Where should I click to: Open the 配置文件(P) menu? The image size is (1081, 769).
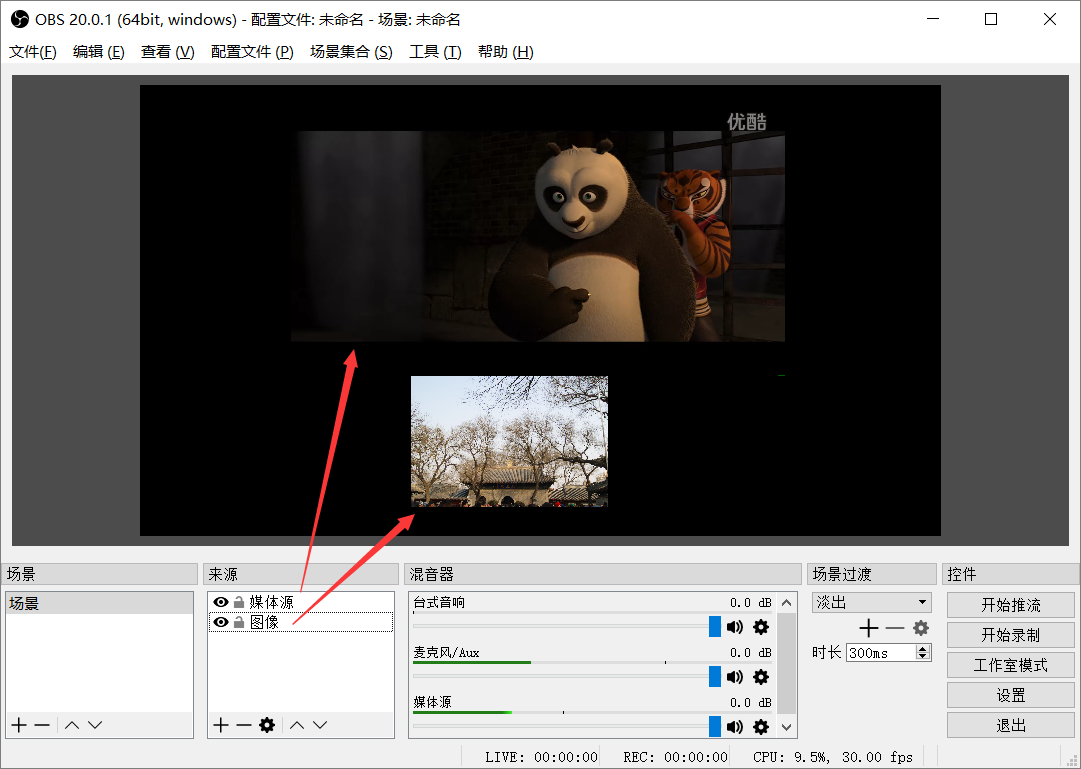pyautogui.click(x=252, y=52)
